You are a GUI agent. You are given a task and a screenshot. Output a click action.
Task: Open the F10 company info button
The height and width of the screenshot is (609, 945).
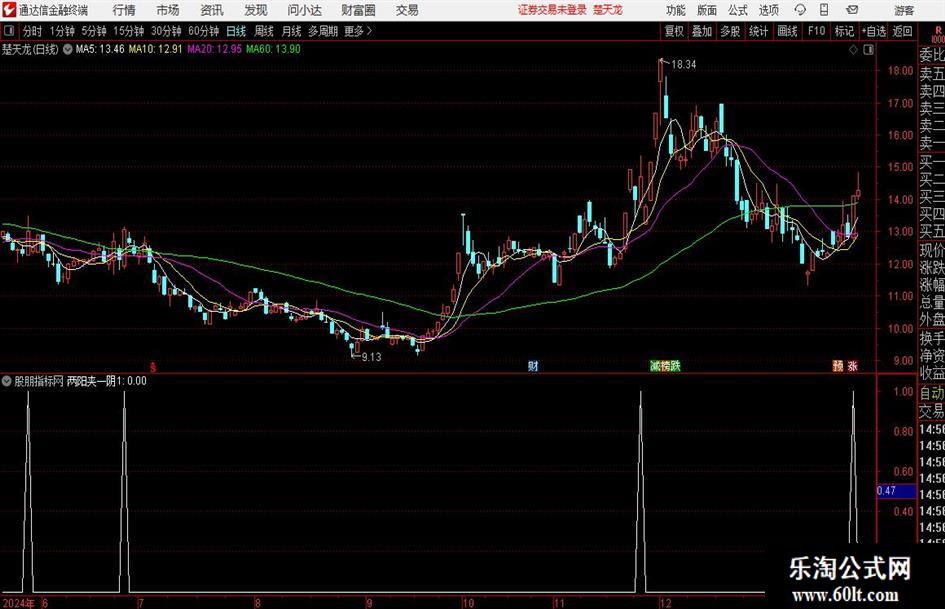(816, 31)
